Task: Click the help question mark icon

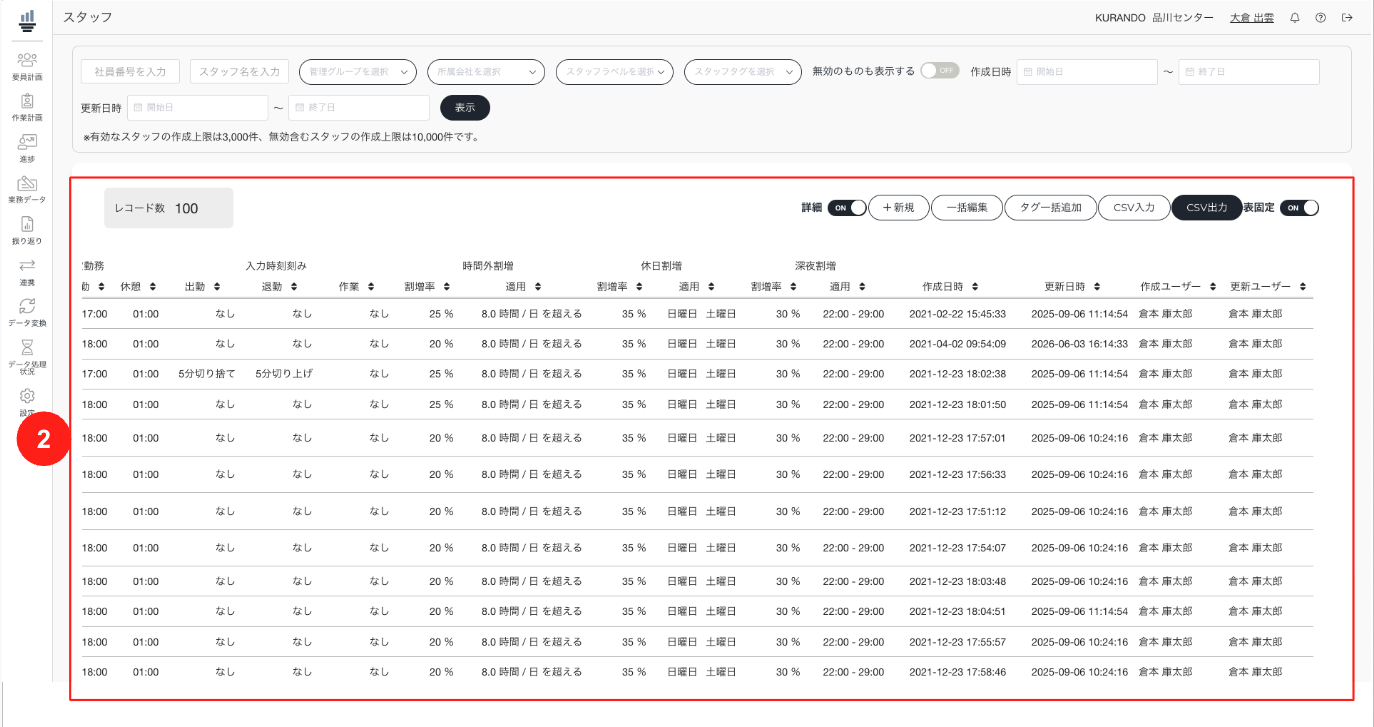Action: point(1321,18)
